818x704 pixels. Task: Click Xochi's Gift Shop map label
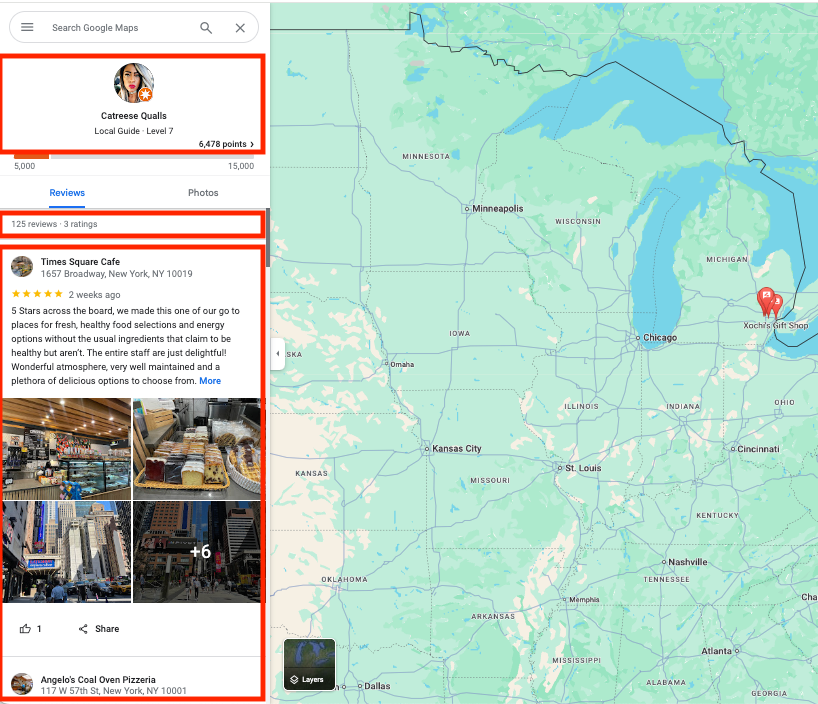(776, 325)
